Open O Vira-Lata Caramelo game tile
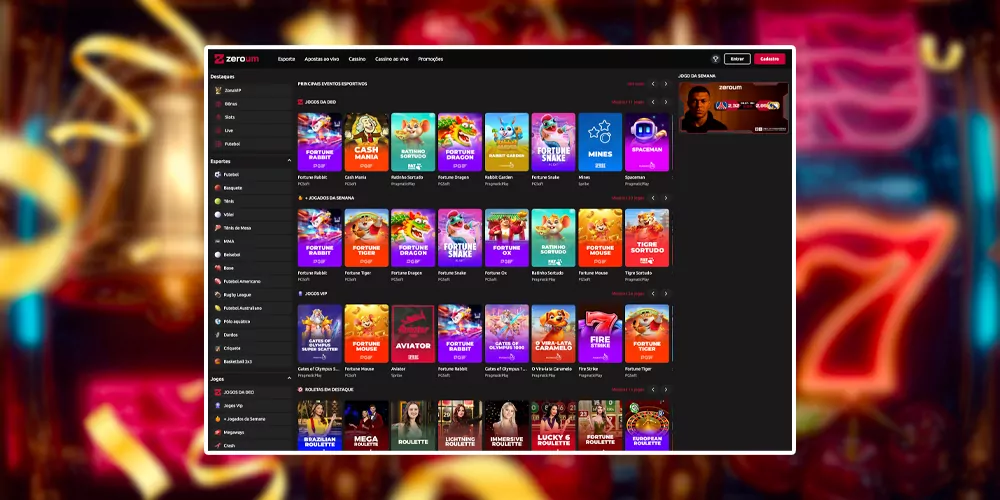This screenshot has height=500, width=1000. [x=554, y=334]
